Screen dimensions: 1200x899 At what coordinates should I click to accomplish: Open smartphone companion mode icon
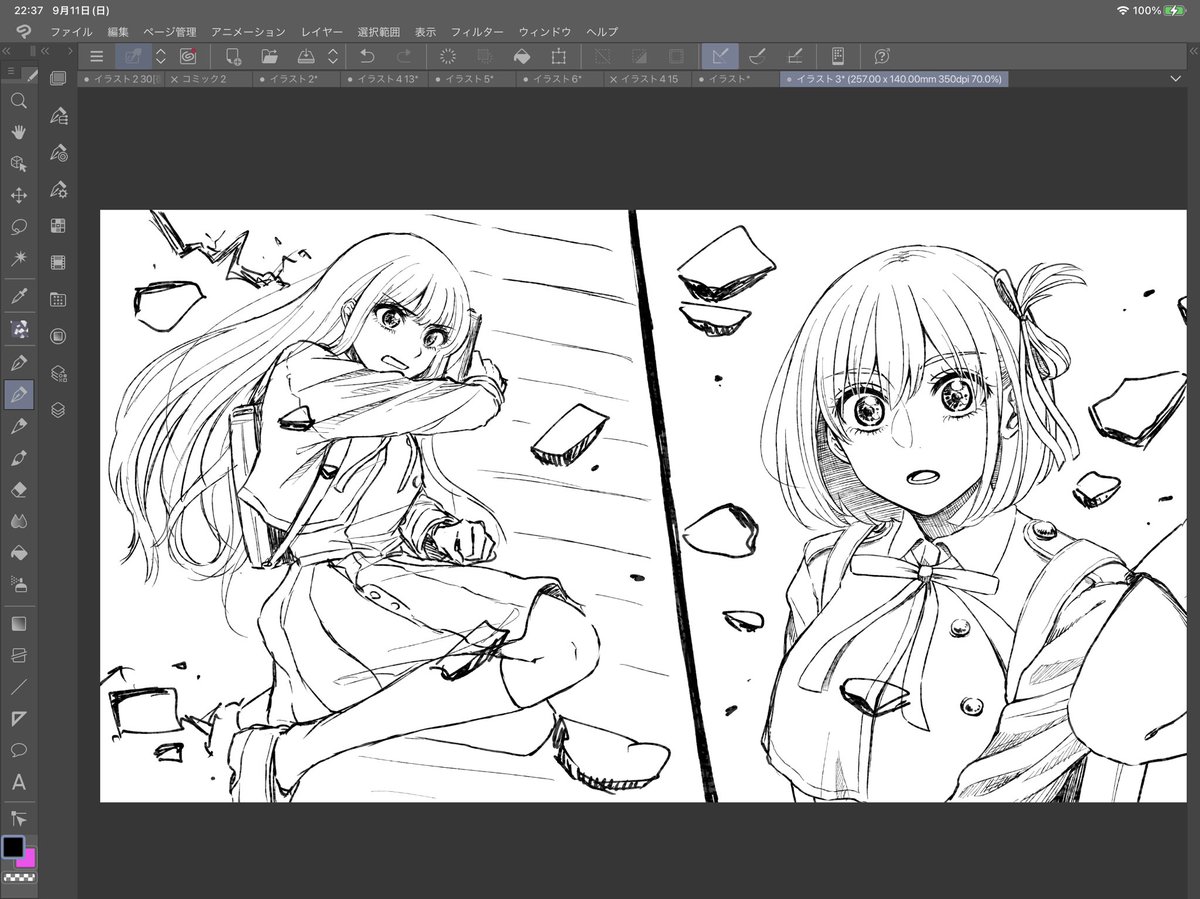click(838, 56)
